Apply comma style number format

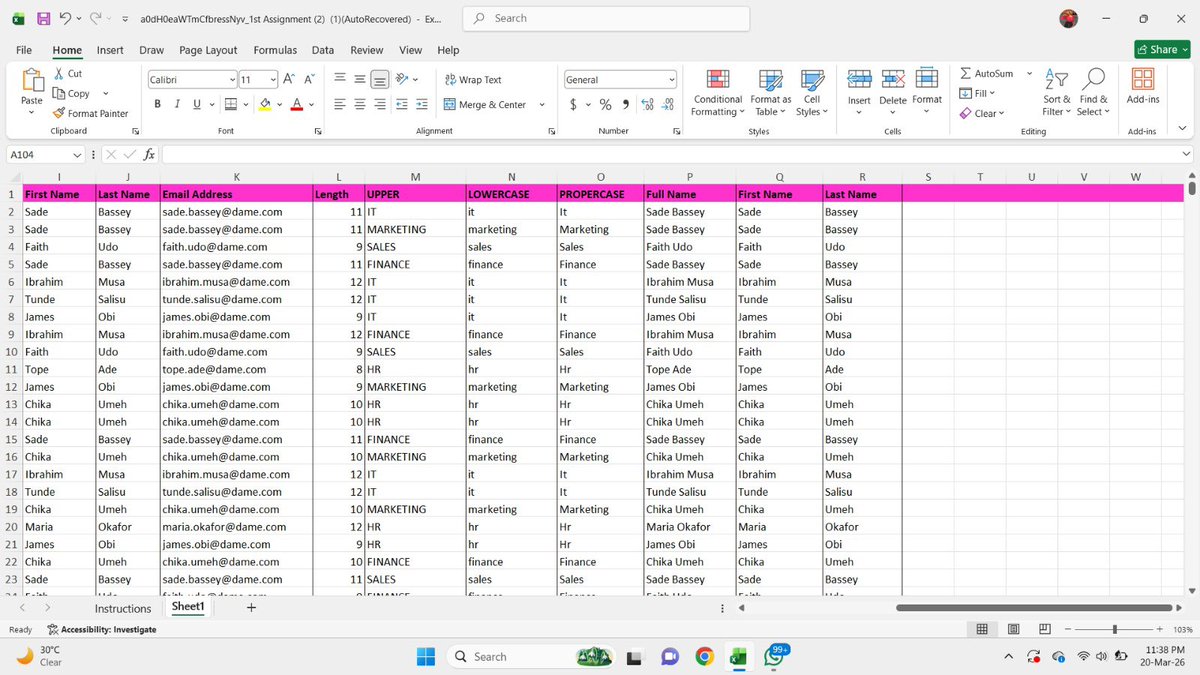click(626, 104)
